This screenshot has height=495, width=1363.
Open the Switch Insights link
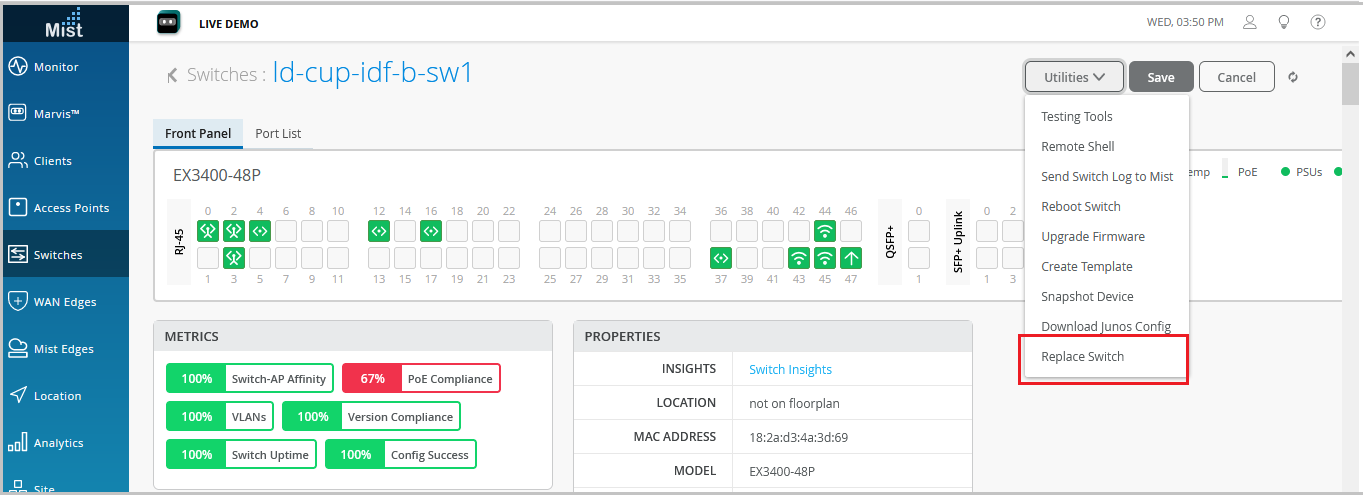click(x=790, y=370)
